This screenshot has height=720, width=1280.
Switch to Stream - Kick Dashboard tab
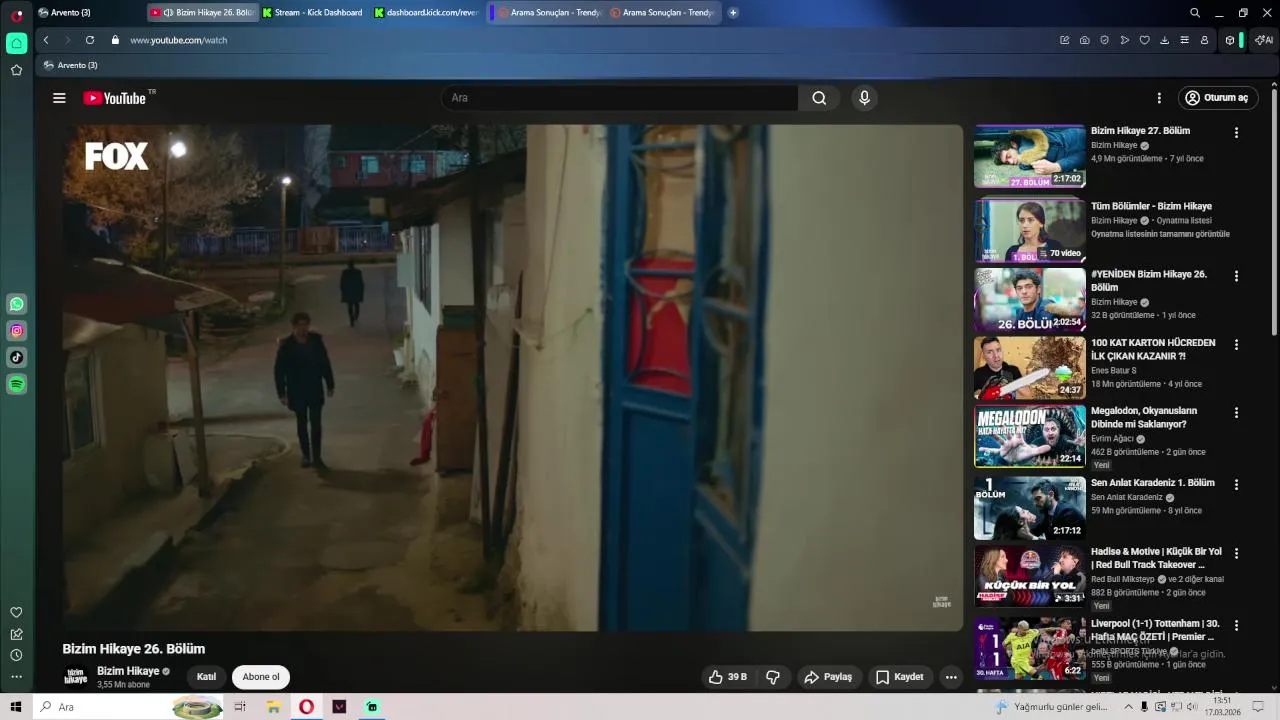pyautogui.click(x=313, y=13)
